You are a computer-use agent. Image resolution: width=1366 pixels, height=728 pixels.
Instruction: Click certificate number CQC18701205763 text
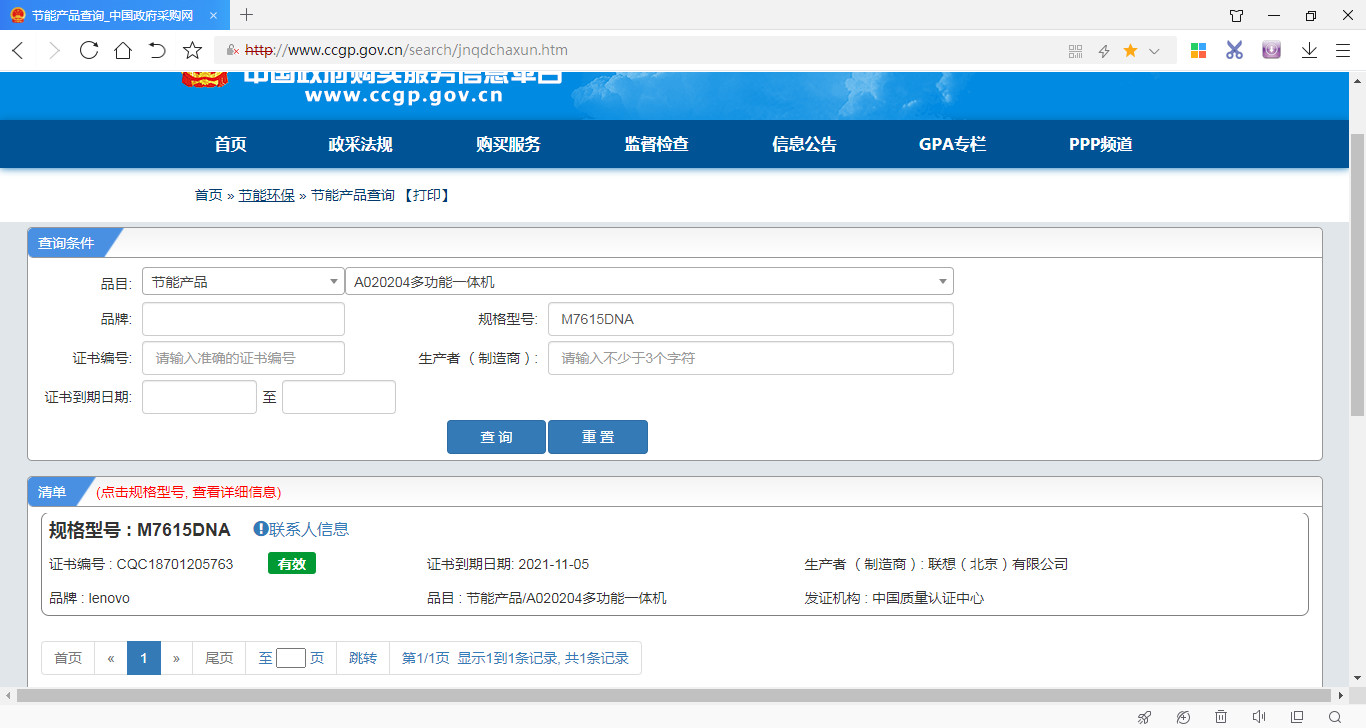[x=175, y=564]
